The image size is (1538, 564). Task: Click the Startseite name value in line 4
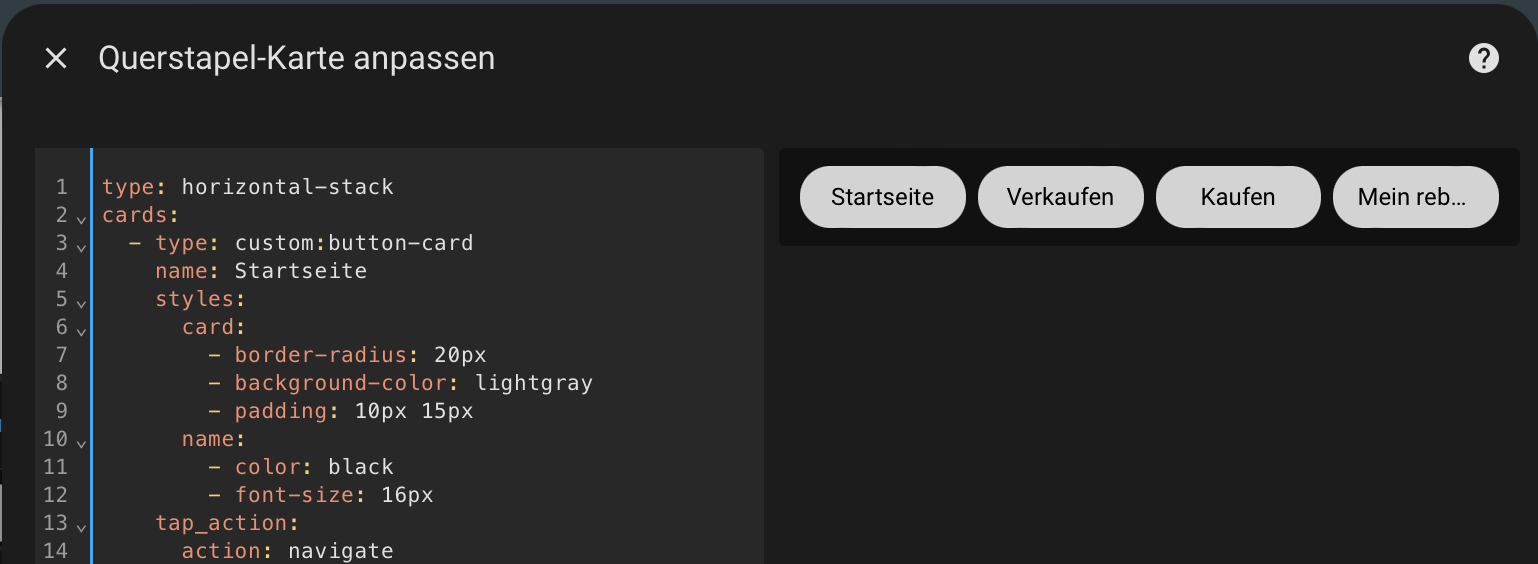click(x=301, y=271)
